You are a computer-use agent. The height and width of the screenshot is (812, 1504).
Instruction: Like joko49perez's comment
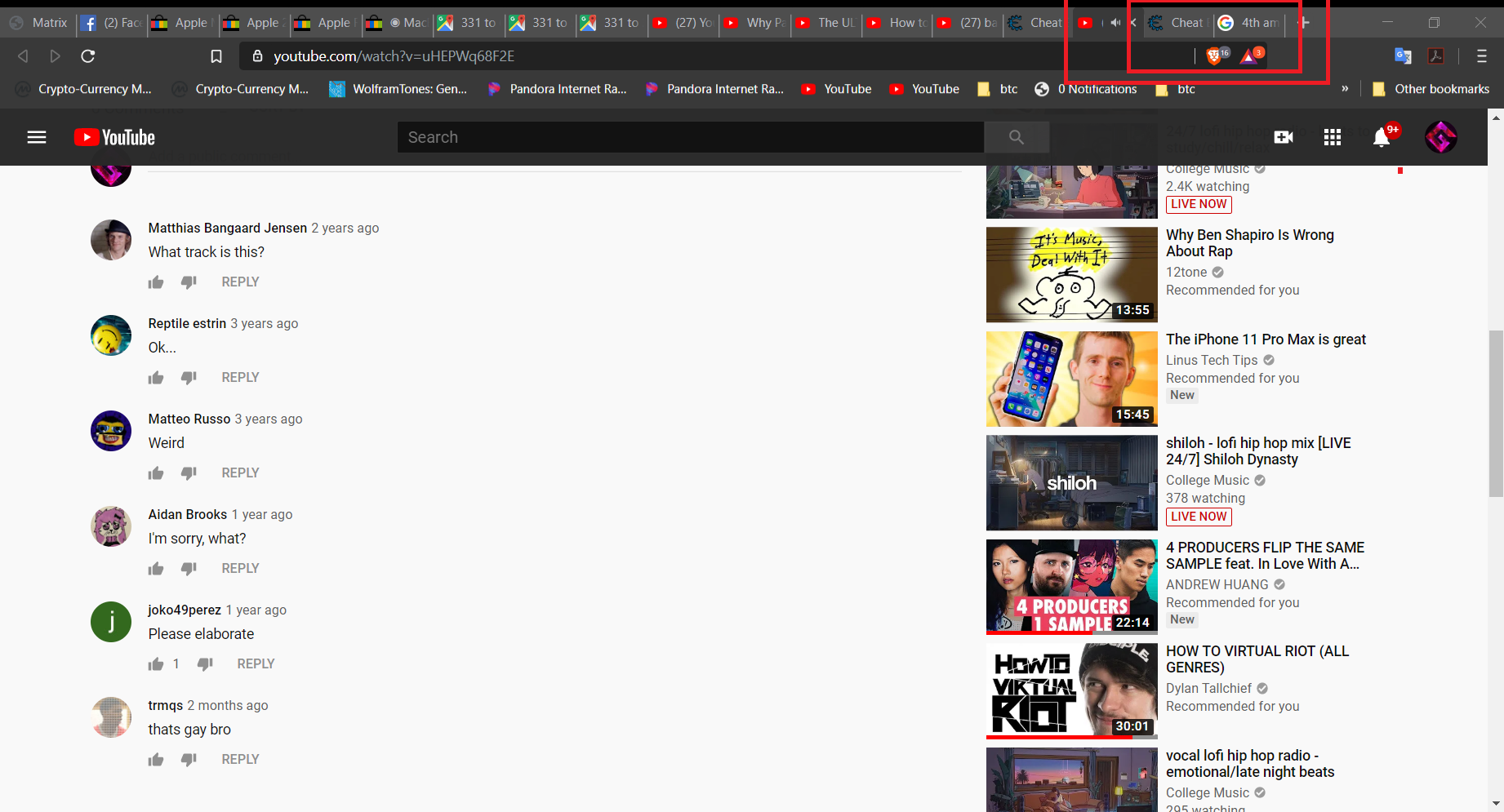(156, 664)
